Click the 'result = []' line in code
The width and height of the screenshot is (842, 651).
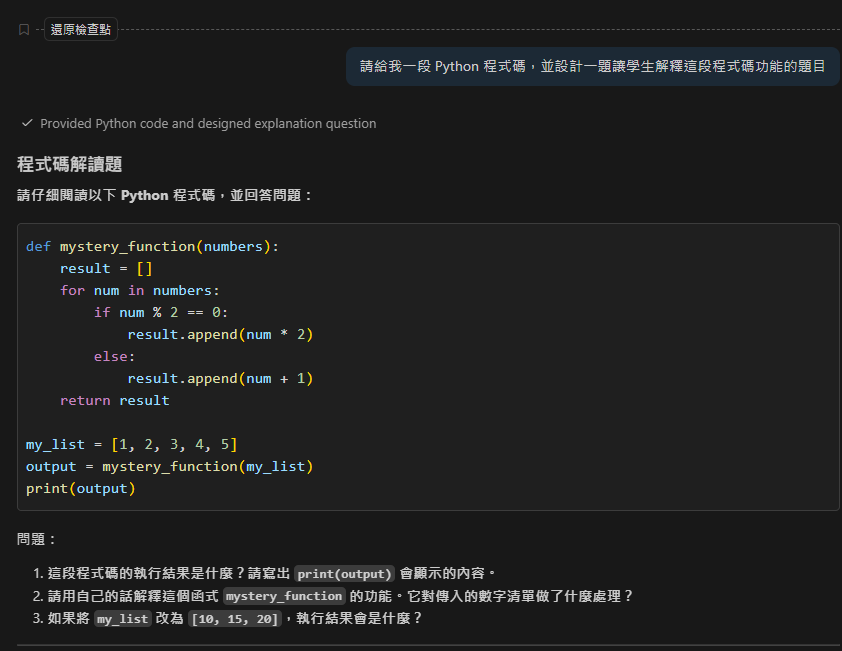pyautogui.click(x=105, y=268)
